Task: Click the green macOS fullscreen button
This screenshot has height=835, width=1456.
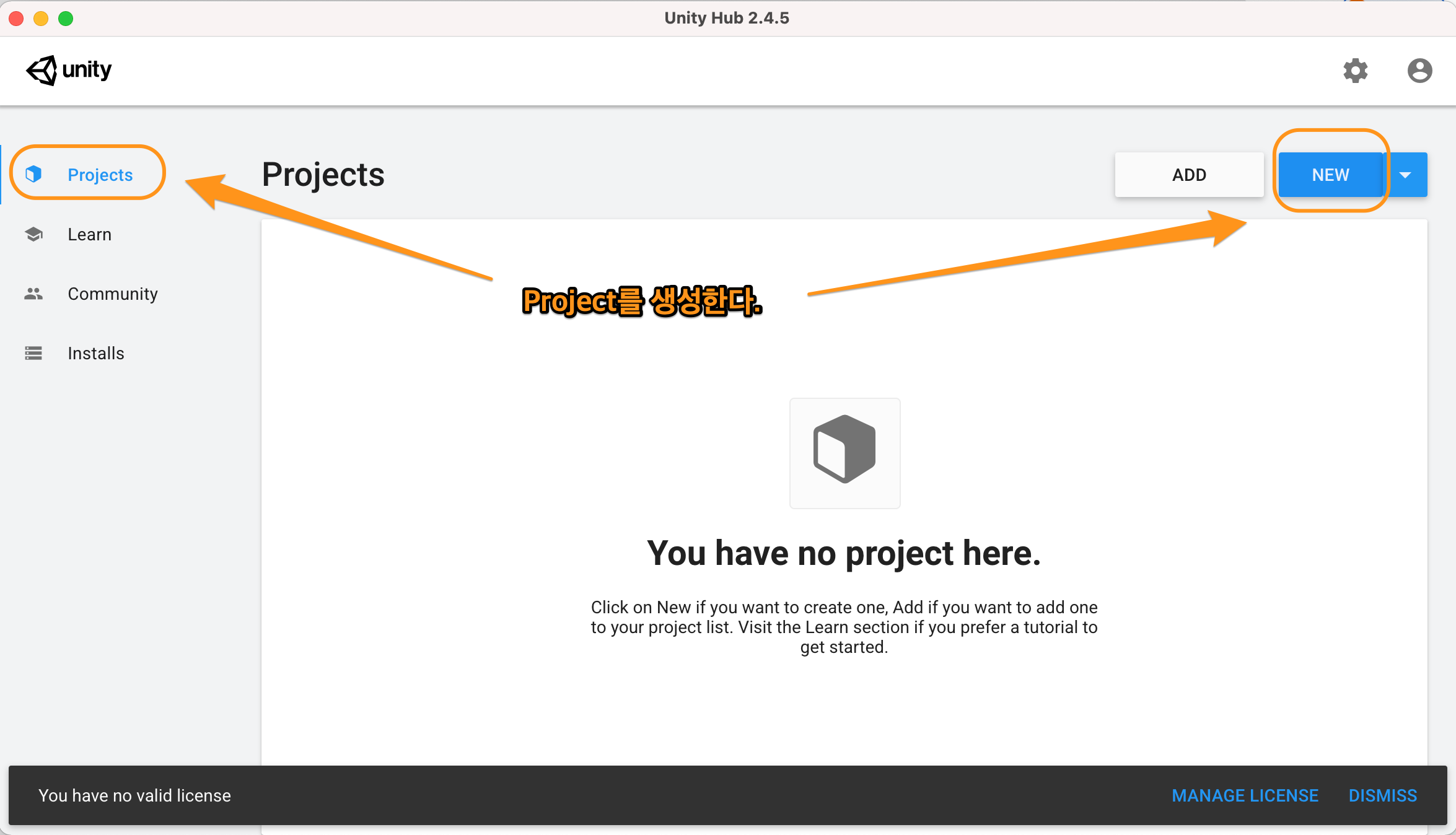Action: pyautogui.click(x=66, y=19)
